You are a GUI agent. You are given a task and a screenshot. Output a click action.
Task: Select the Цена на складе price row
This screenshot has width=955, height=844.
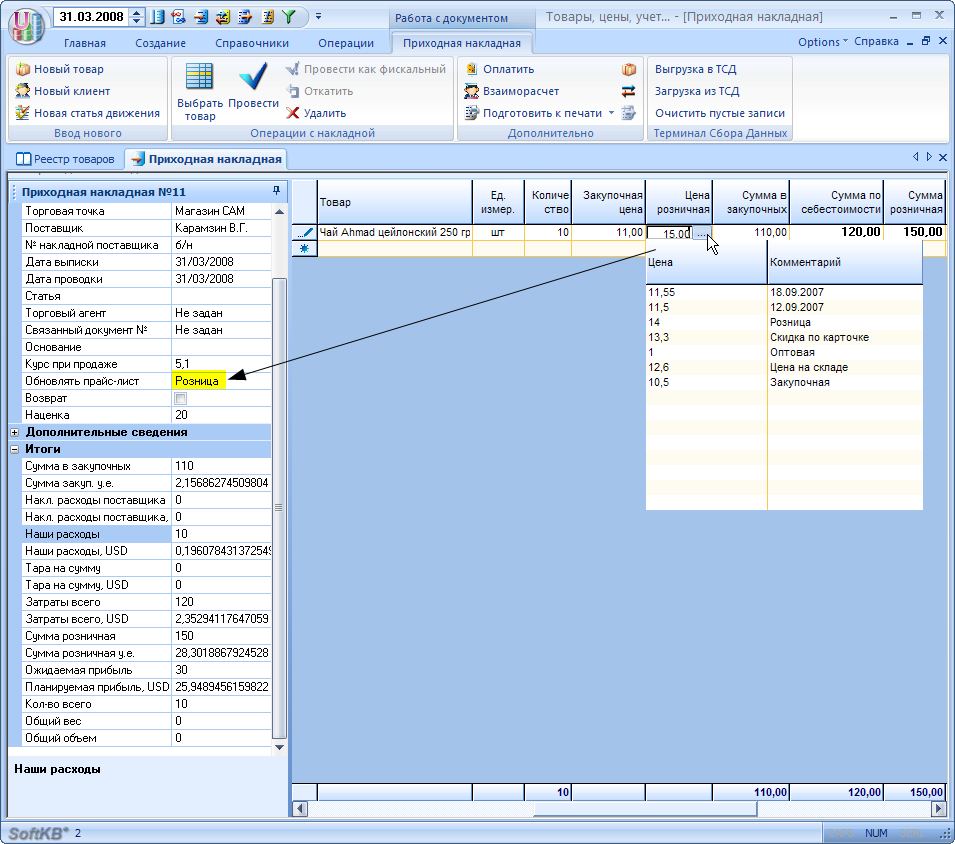pyautogui.click(x=784, y=367)
